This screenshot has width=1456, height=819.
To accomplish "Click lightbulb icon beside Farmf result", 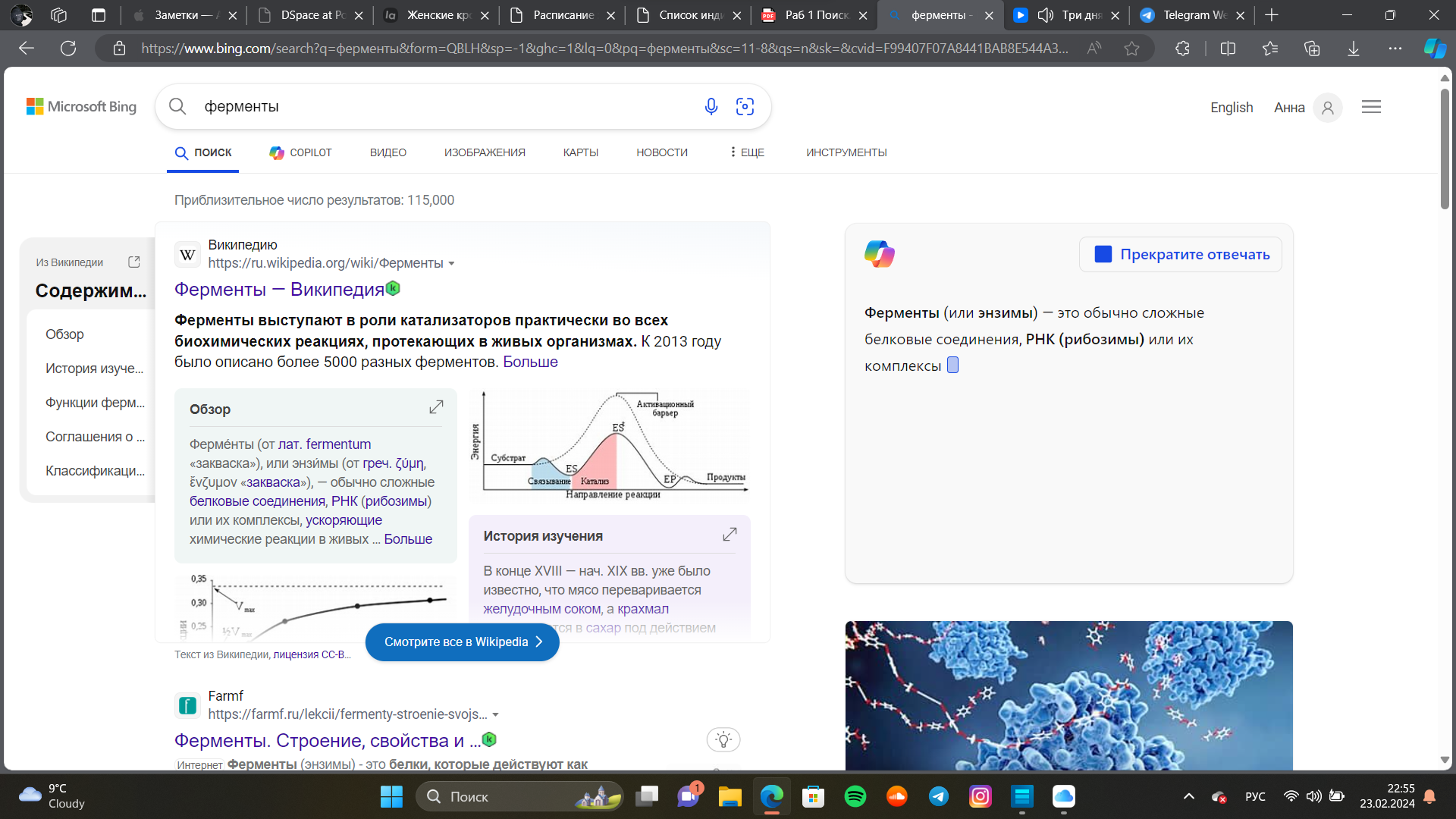I will tap(723, 739).
